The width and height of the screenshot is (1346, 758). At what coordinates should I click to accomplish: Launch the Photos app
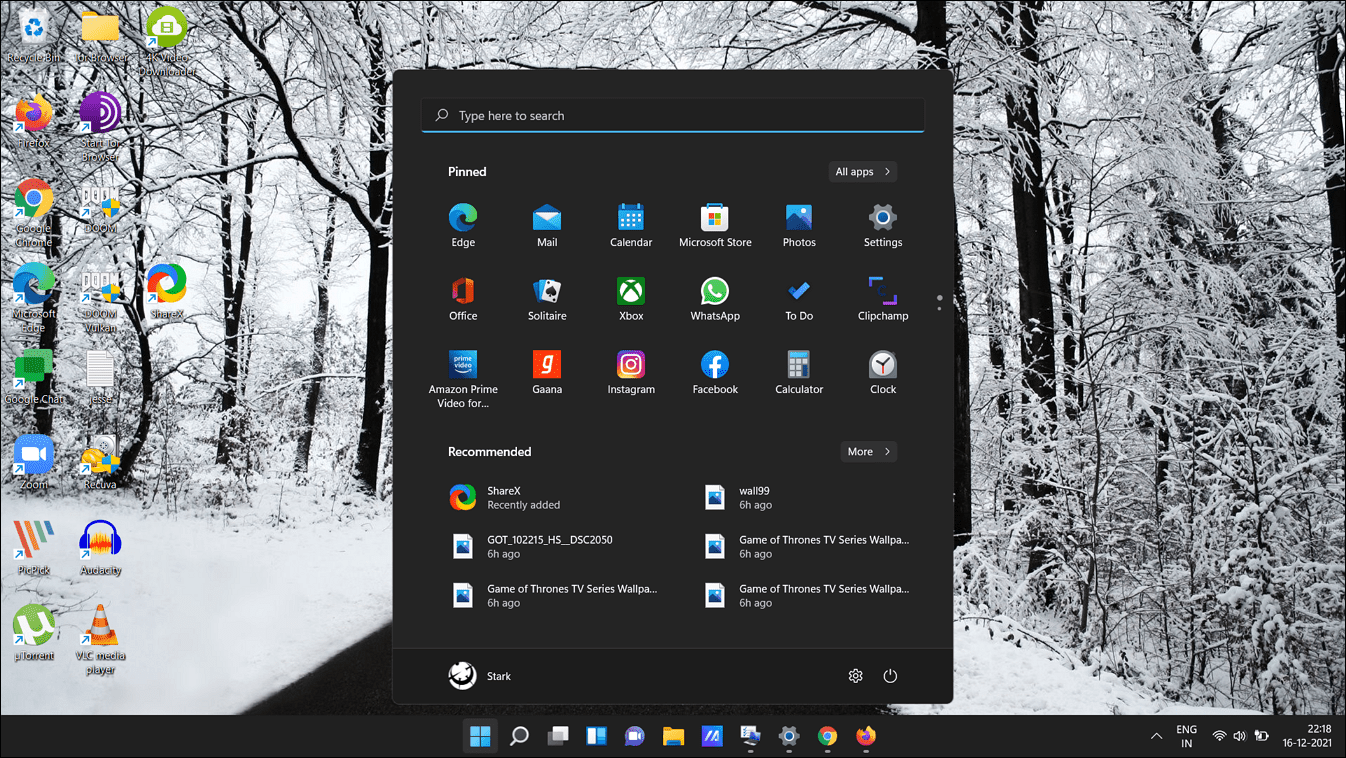pyautogui.click(x=799, y=226)
